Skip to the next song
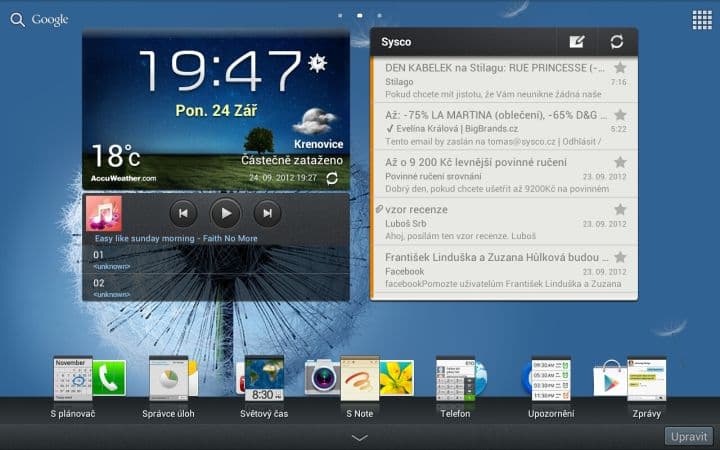 point(267,212)
